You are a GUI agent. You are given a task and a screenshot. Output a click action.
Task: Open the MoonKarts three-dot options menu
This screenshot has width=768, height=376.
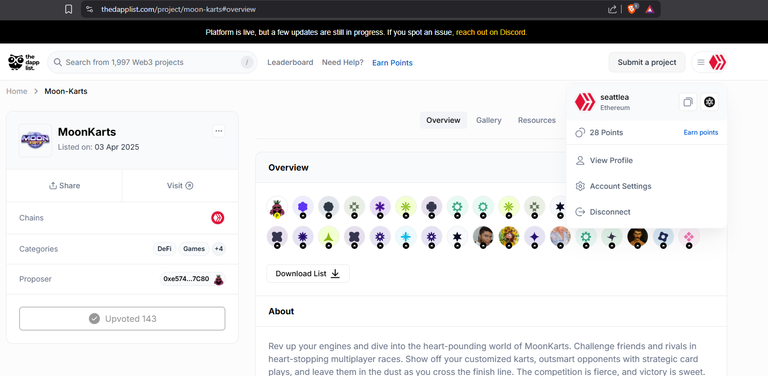tap(218, 131)
